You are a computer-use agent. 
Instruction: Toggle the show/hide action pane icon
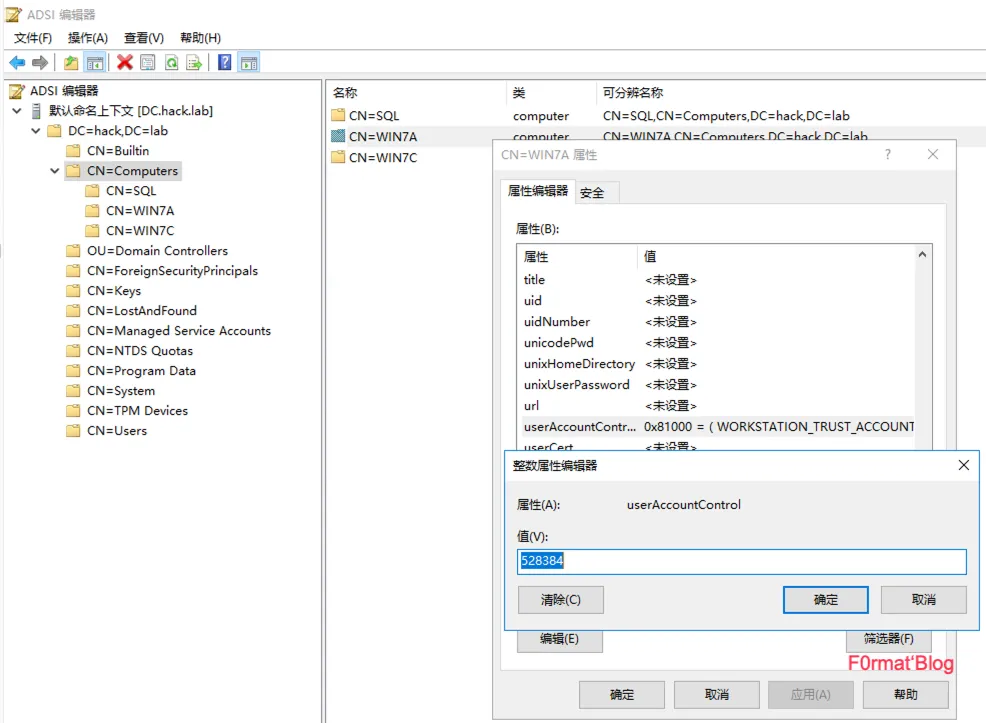tap(248, 63)
